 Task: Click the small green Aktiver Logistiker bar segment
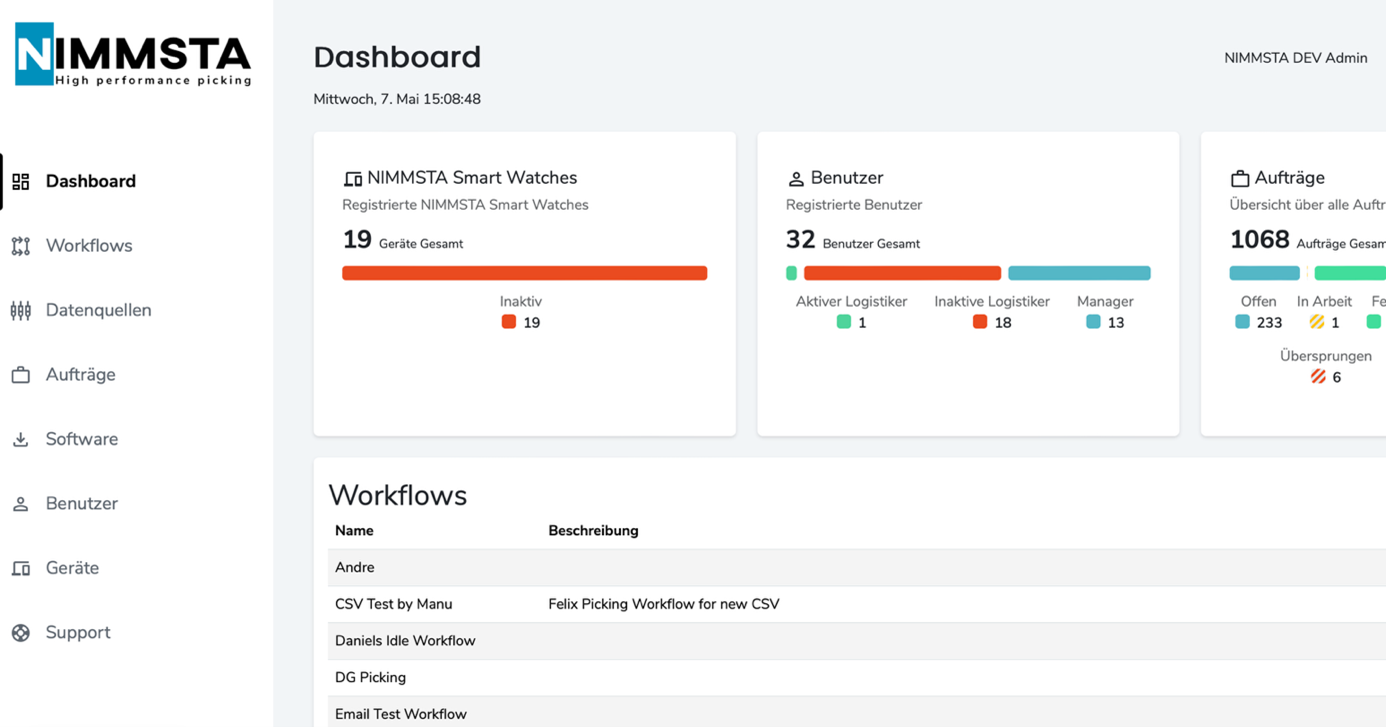point(791,273)
